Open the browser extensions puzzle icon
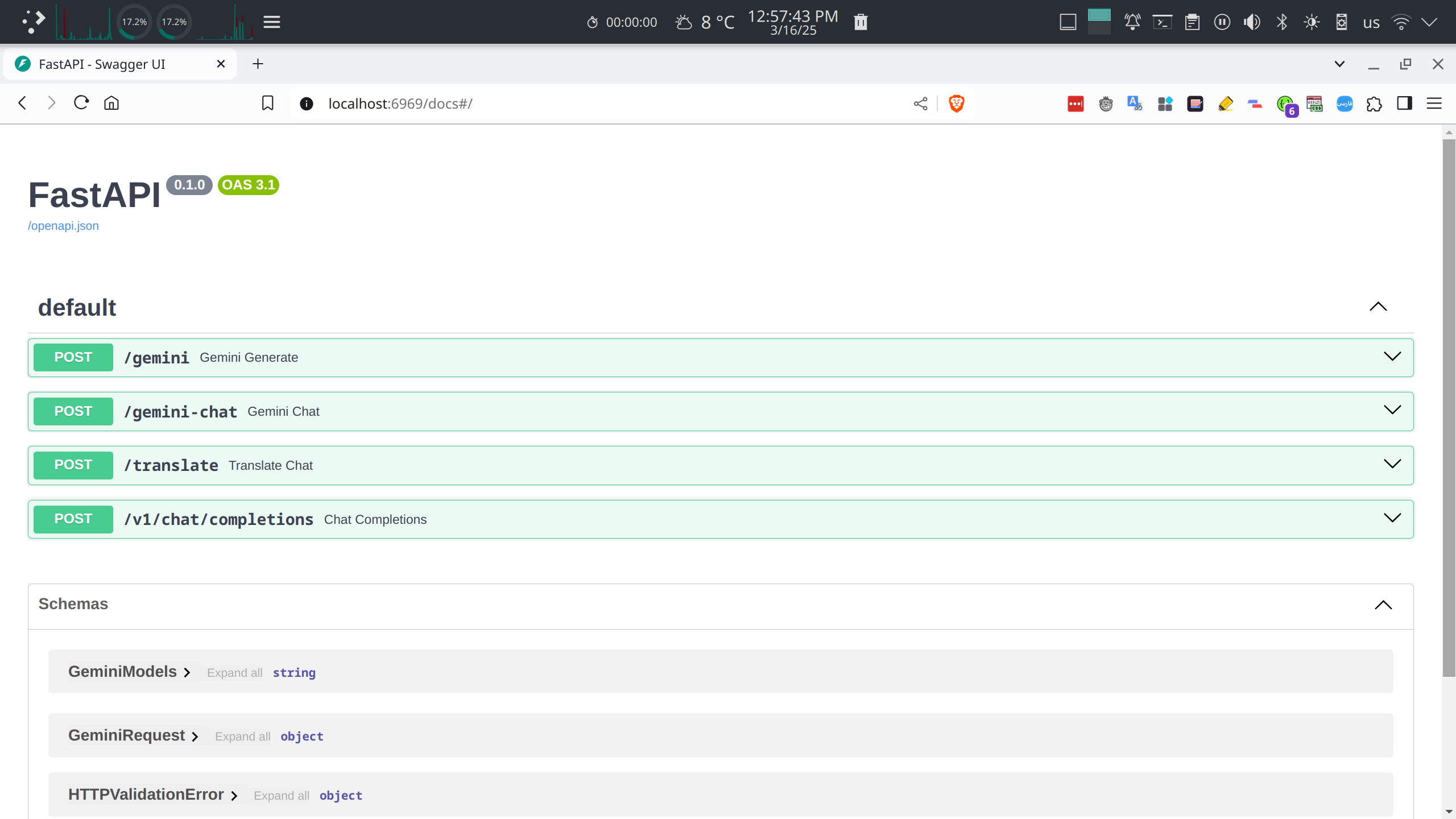The height and width of the screenshot is (819, 1456). point(1375,104)
